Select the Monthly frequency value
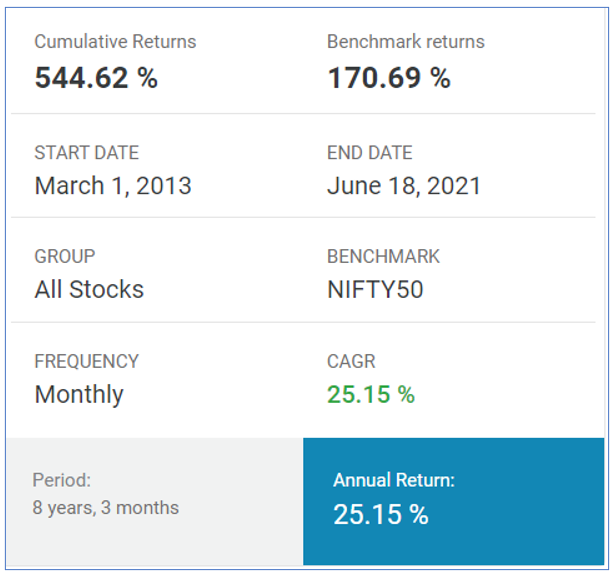The image size is (615, 576). (x=79, y=394)
